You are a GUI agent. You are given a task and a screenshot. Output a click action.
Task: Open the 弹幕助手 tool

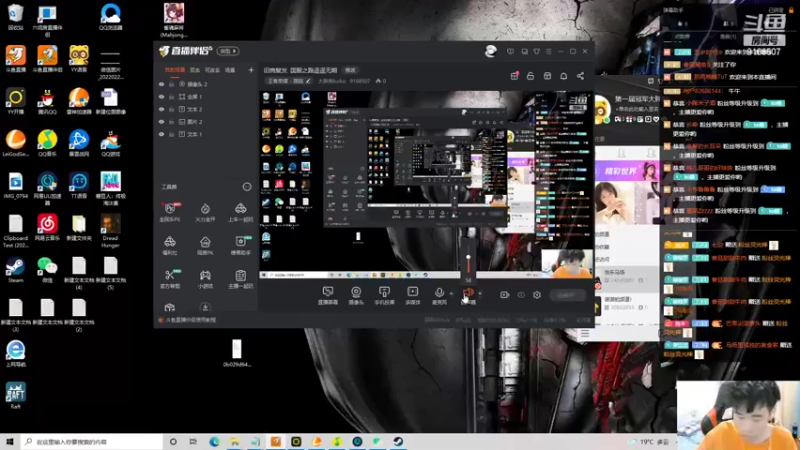[x=240, y=245]
